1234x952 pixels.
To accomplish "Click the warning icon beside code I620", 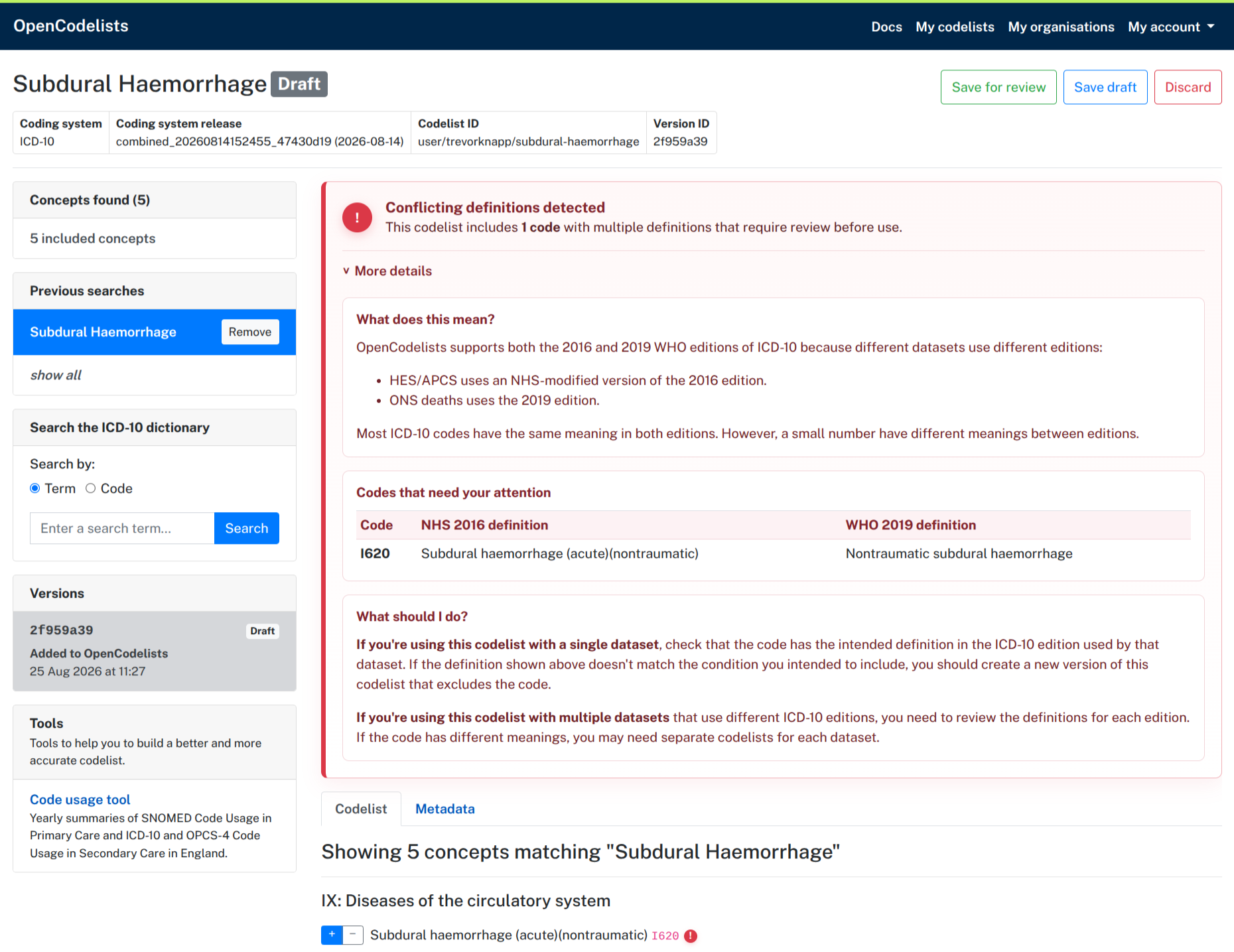I will click(691, 935).
